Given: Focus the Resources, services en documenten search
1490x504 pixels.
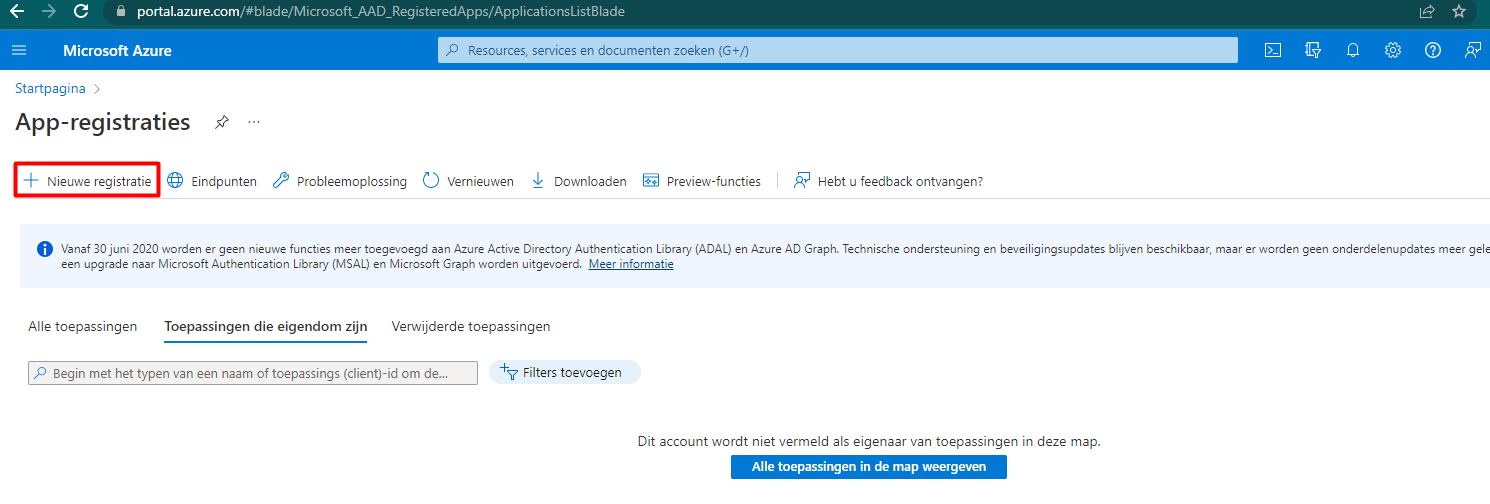Looking at the screenshot, I should (x=838, y=50).
